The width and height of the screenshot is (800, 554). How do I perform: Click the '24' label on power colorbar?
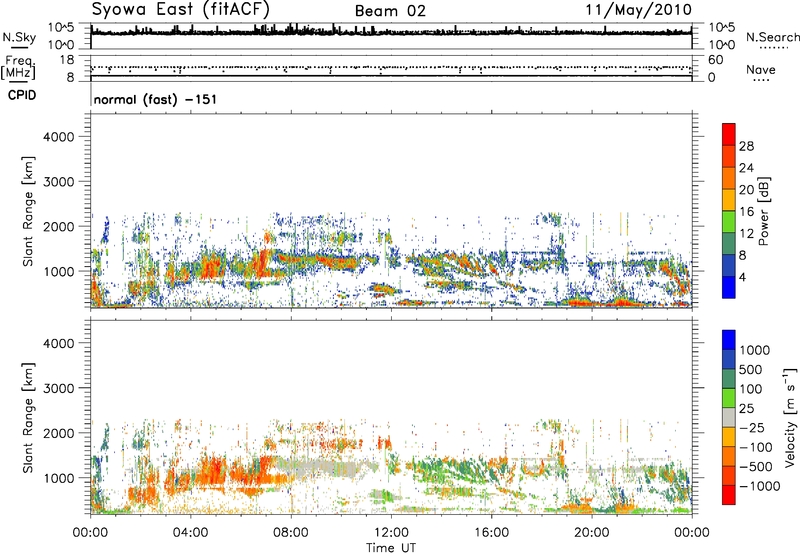746,168
